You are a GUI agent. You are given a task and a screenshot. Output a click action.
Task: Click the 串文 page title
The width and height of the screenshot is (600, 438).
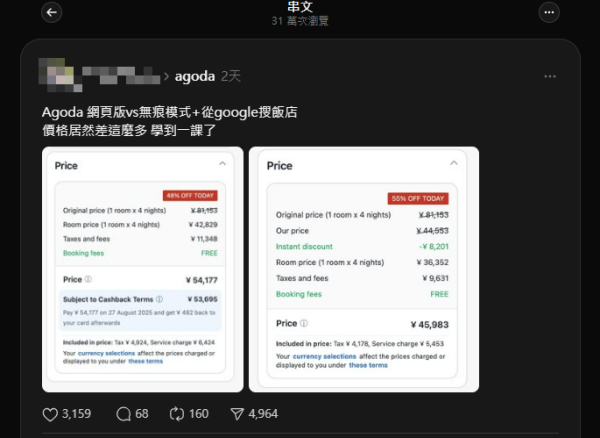click(x=300, y=7)
